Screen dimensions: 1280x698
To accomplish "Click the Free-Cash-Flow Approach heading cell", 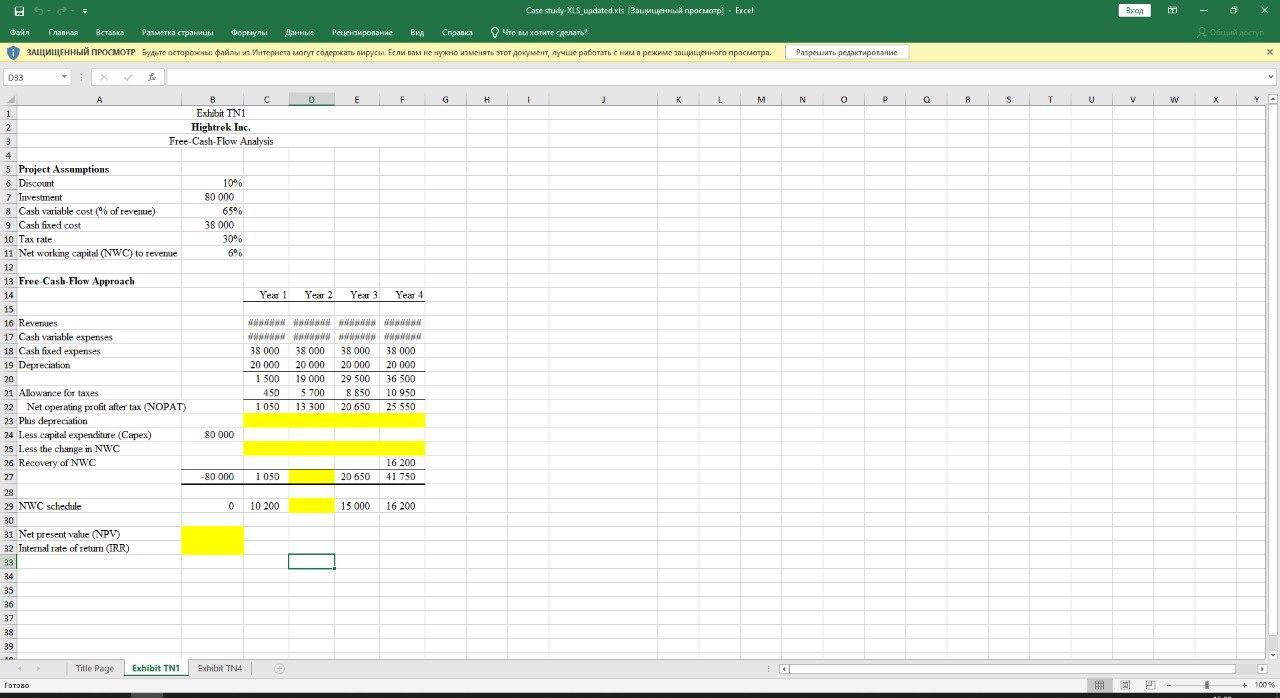I will 76,281.
